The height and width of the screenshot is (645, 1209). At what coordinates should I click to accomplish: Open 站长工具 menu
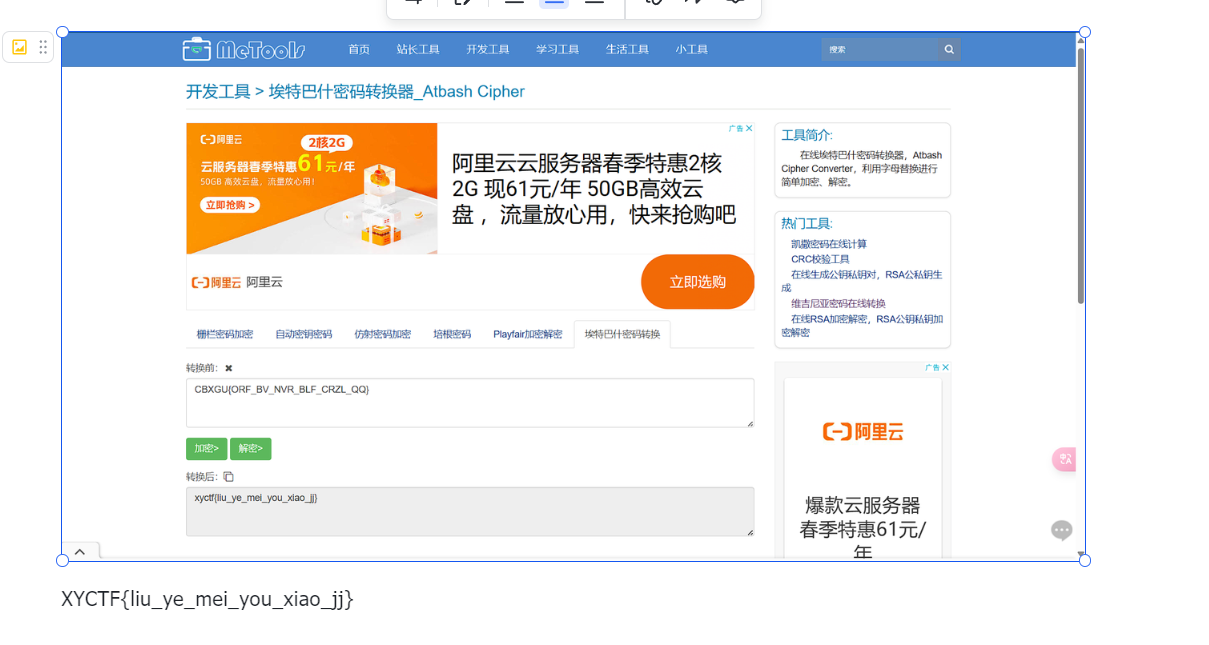[x=418, y=49]
